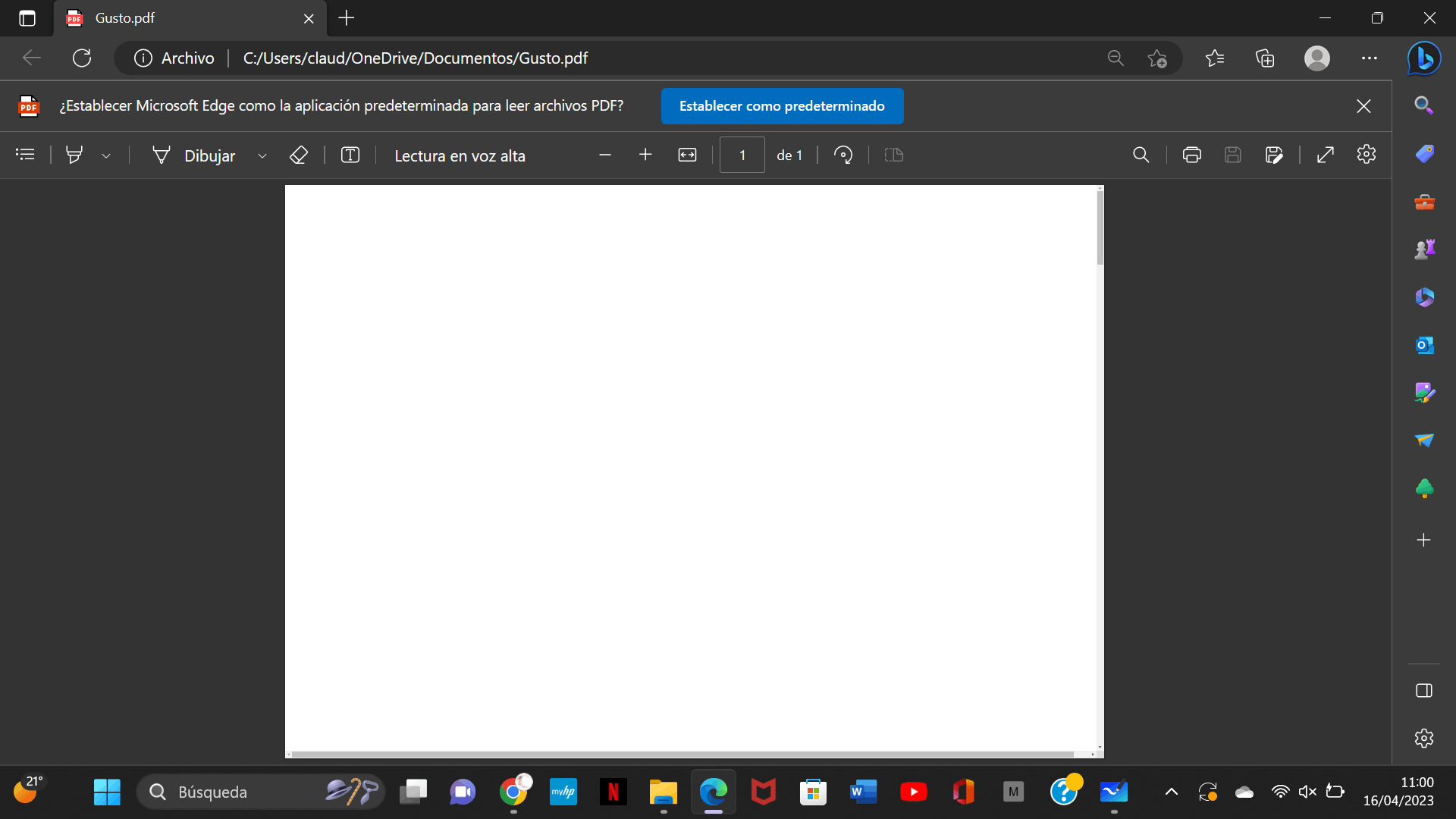
Task: Click Establecer como predeterminado button
Action: [782, 106]
